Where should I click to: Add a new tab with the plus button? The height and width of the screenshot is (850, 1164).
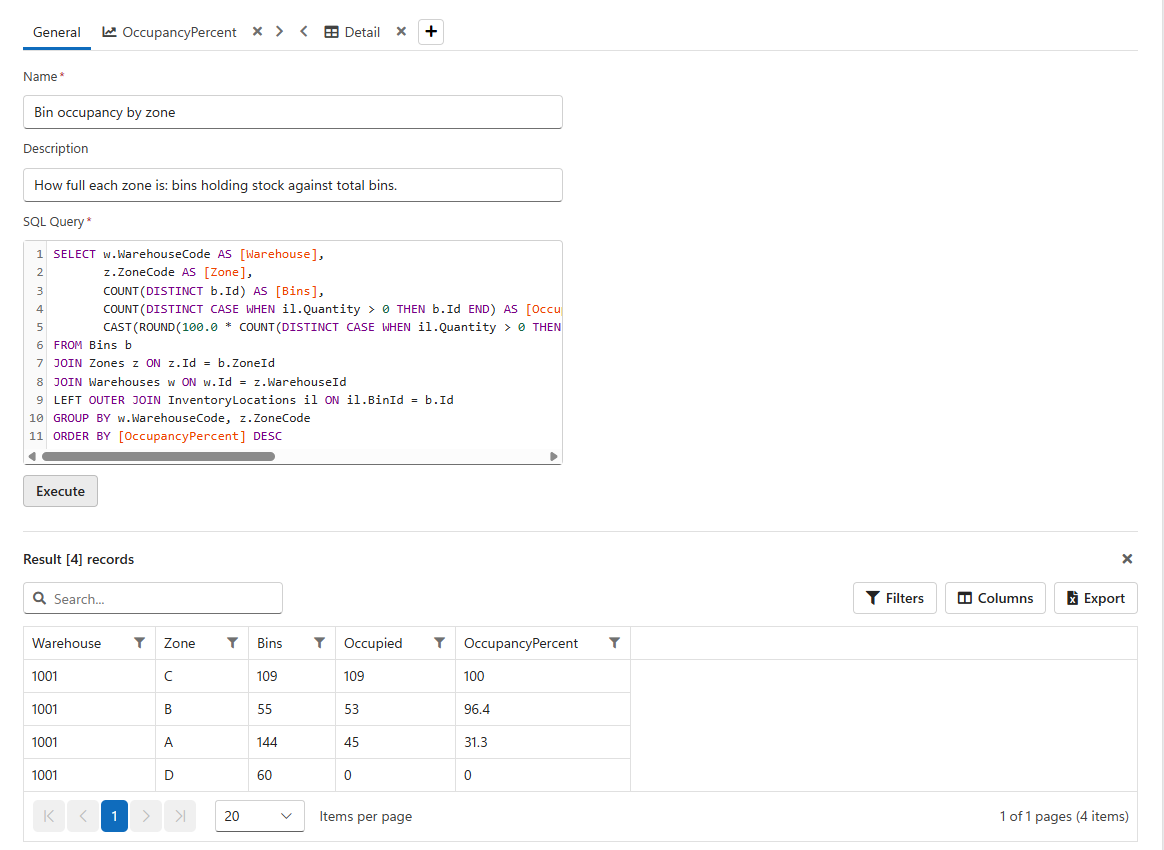click(x=431, y=32)
